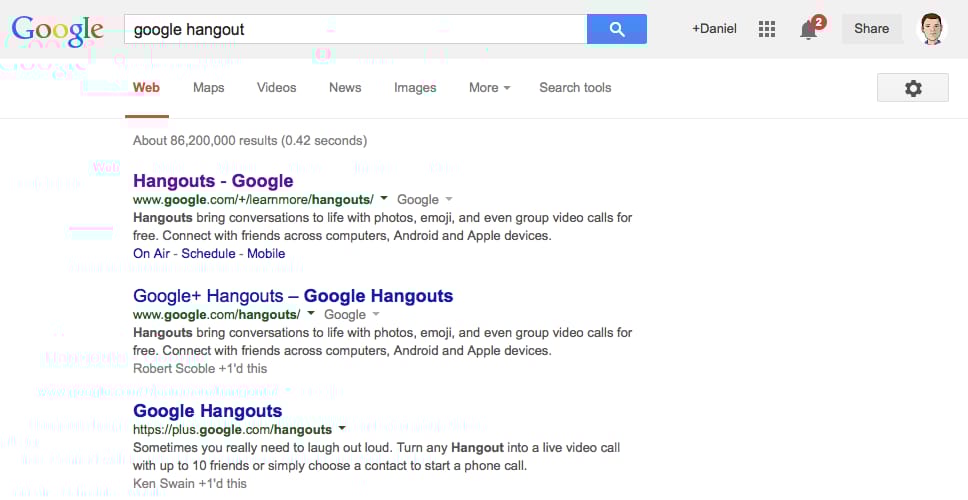Screen dimensions: 968x500
Task: Expand the More dropdown
Action: (x=490, y=88)
